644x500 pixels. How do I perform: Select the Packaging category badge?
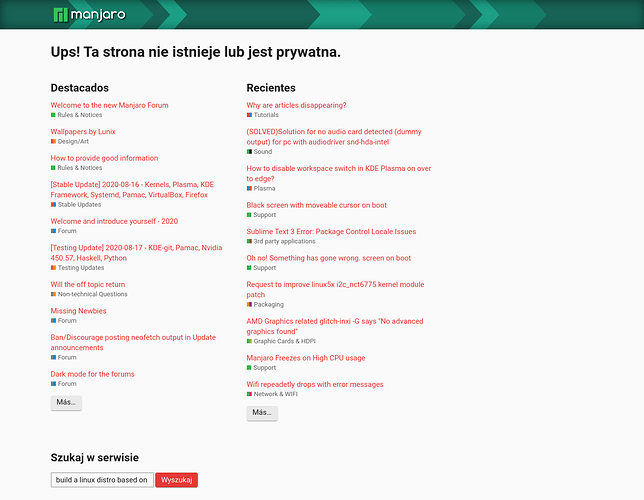[265, 305]
